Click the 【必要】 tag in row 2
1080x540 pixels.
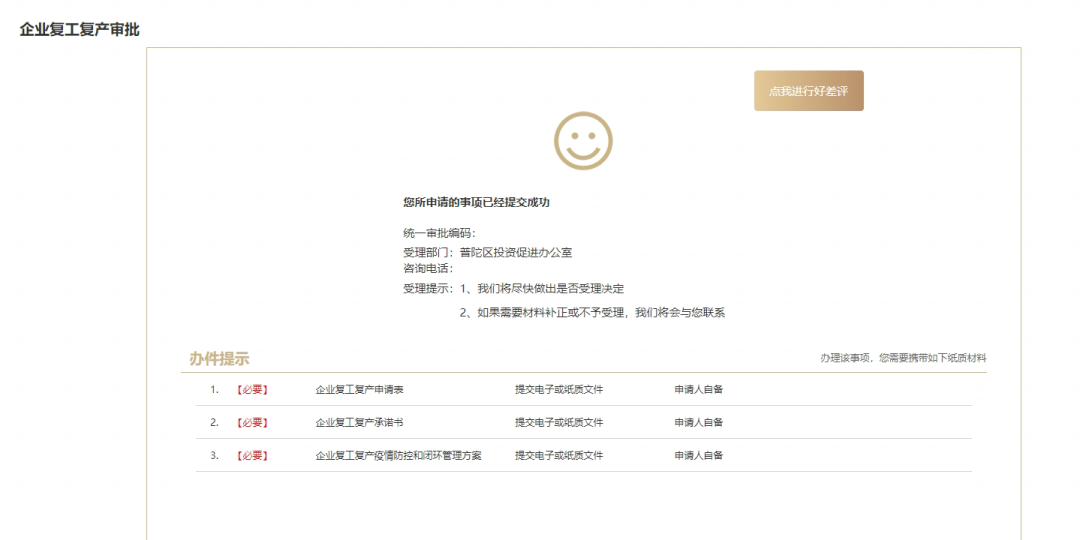point(251,422)
